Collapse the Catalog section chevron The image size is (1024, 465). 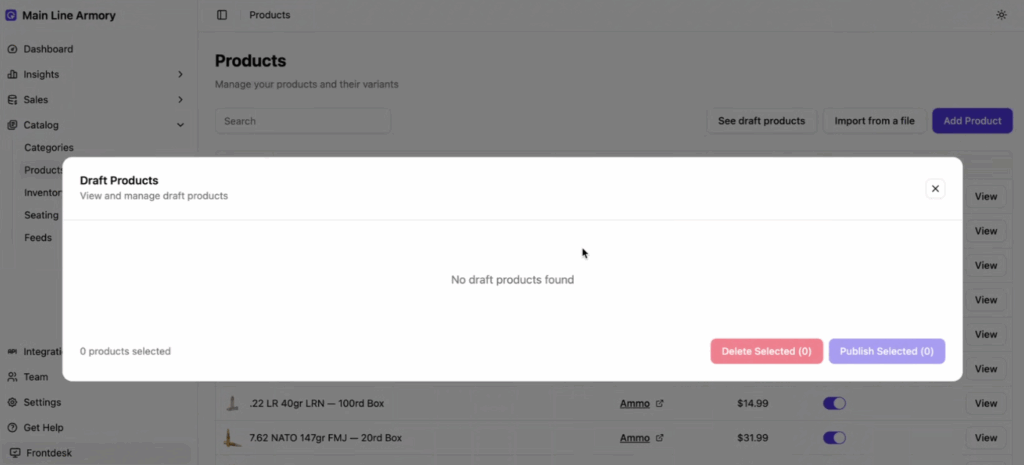(180, 125)
